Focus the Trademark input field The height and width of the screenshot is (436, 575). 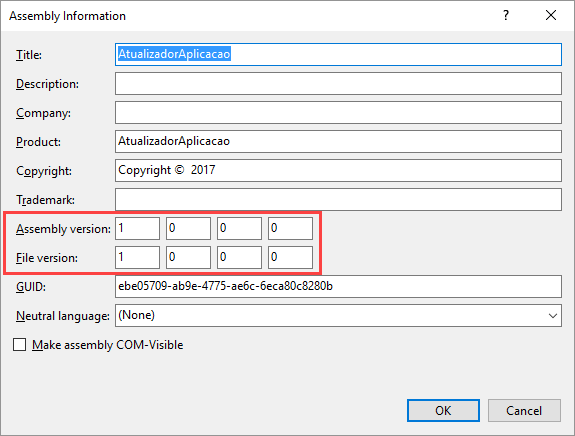click(x=338, y=199)
